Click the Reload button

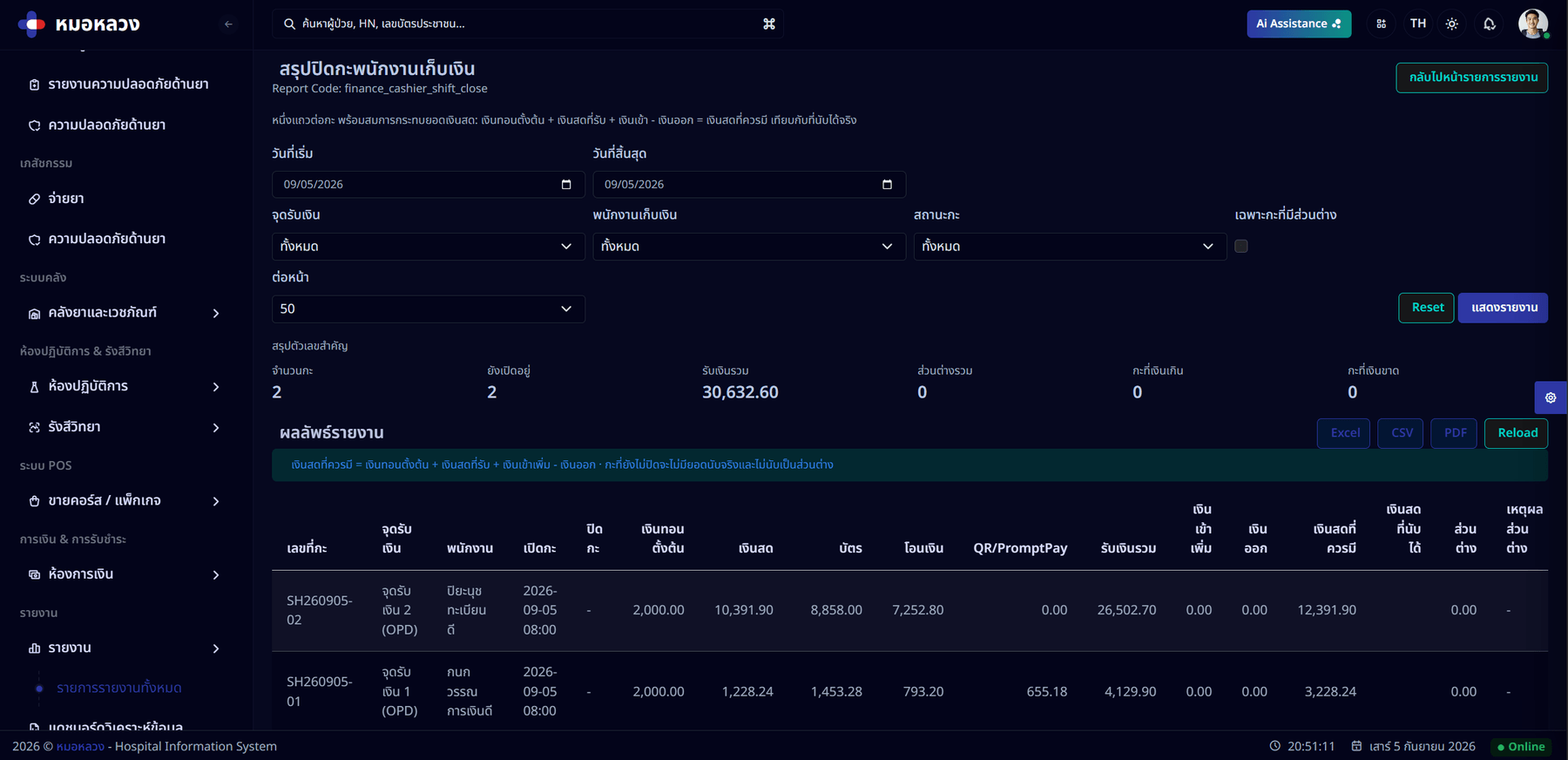tap(1517, 433)
